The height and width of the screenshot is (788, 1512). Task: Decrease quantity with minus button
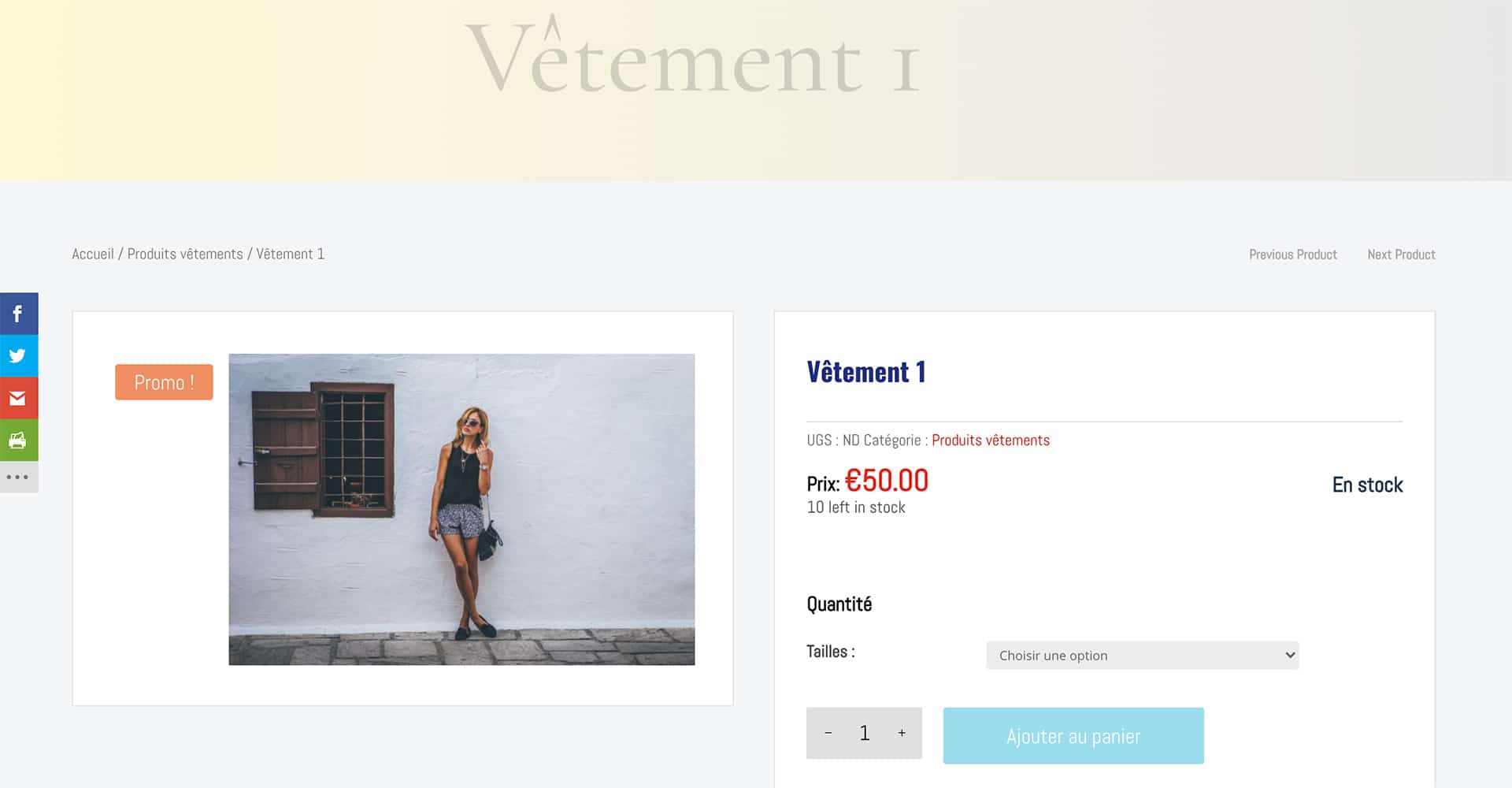click(x=828, y=733)
